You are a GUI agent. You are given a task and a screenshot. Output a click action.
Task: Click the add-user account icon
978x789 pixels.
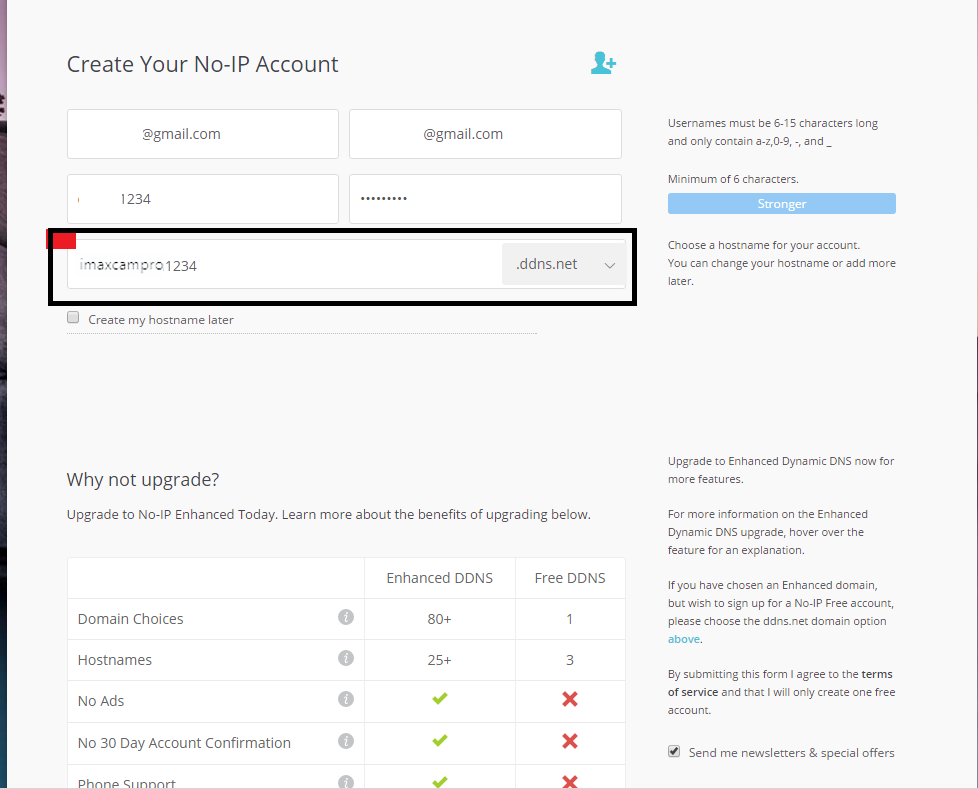[x=603, y=63]
